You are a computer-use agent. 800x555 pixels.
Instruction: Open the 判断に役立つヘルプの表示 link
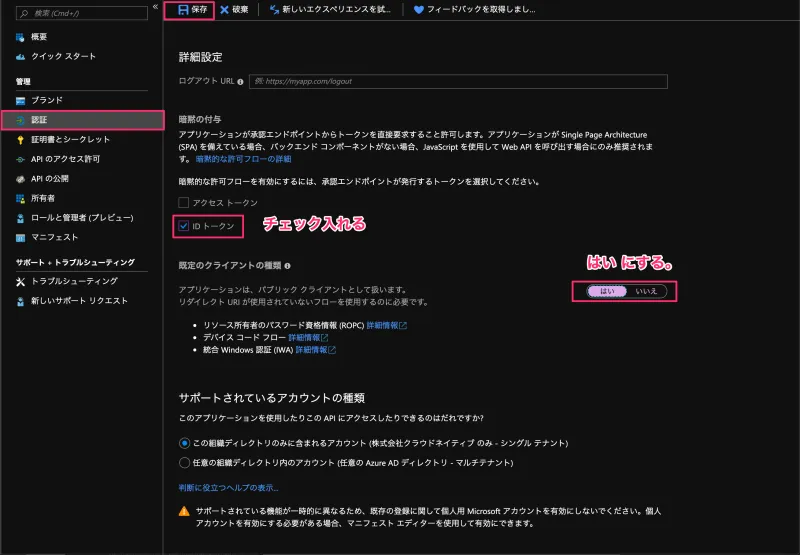point(229,488)
